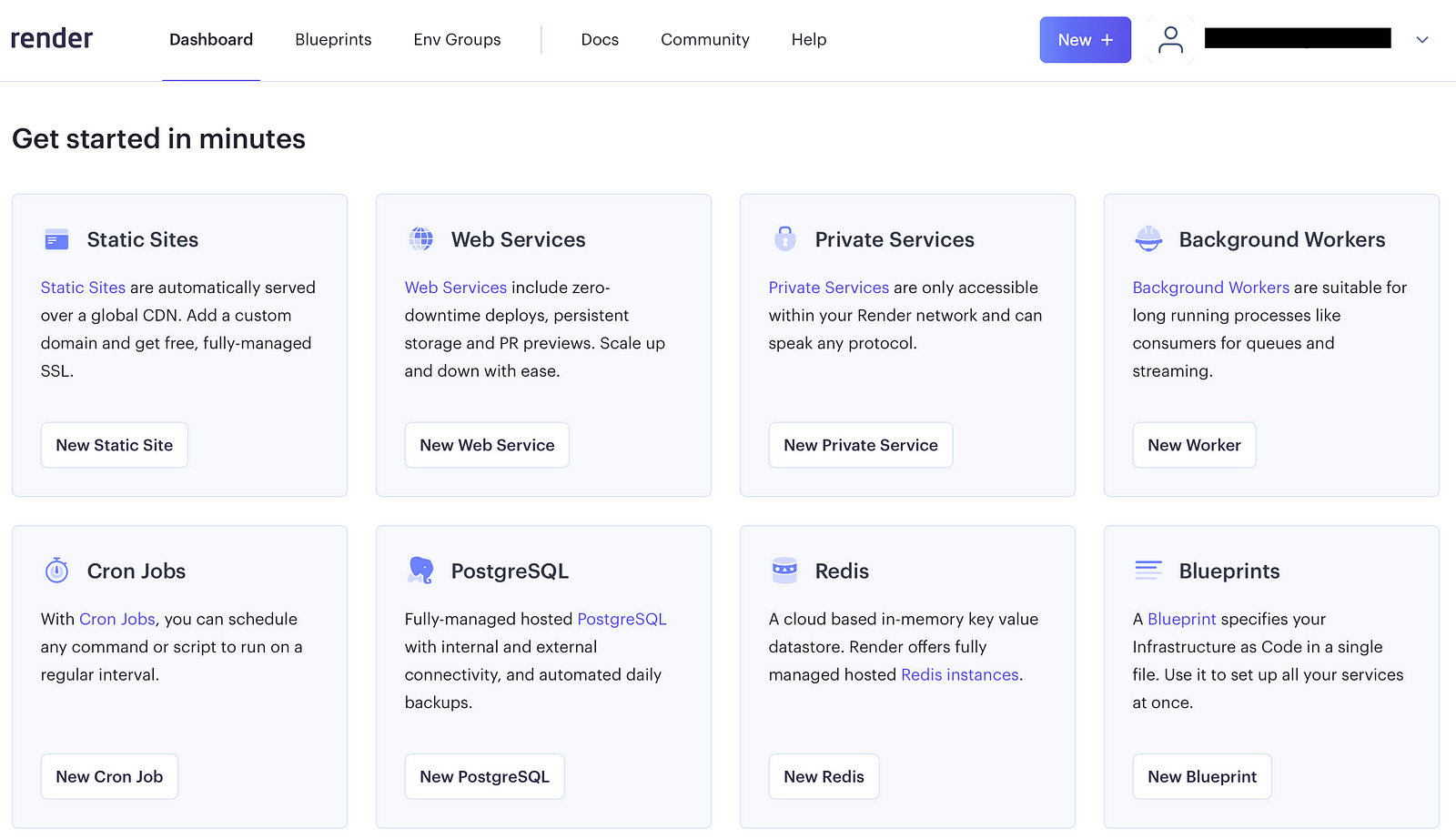Screen dimensions: 1456x839
Task: Click the New Static Site button
Action: tap(115, 445)
